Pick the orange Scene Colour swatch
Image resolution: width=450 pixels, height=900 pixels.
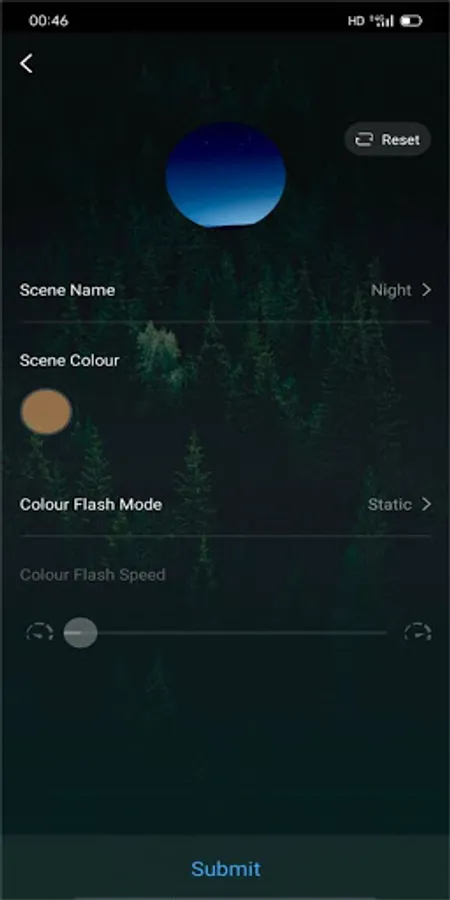coord(46,412)
